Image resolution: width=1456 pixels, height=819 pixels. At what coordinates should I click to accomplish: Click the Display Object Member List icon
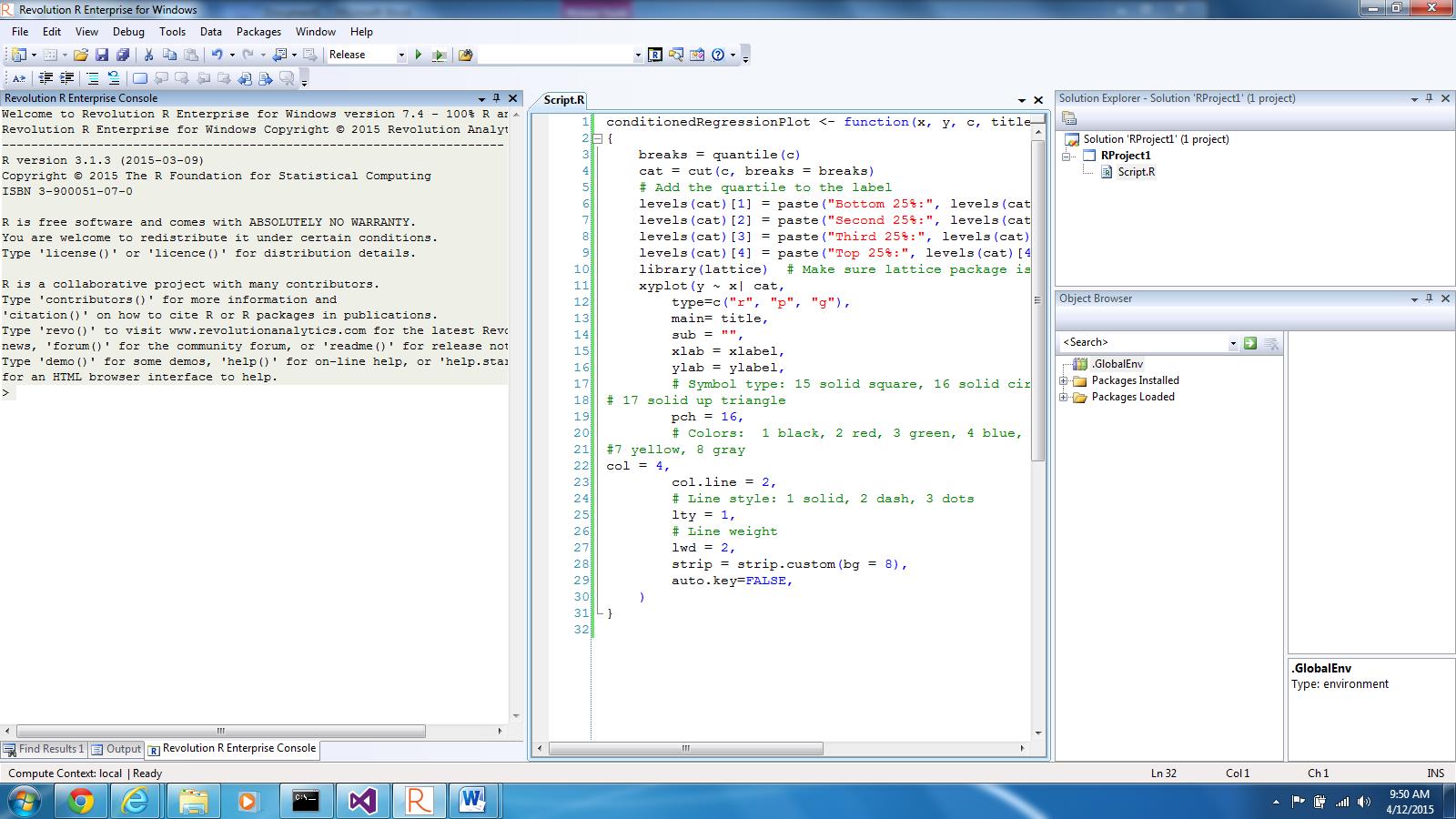(x=19, y=78)
